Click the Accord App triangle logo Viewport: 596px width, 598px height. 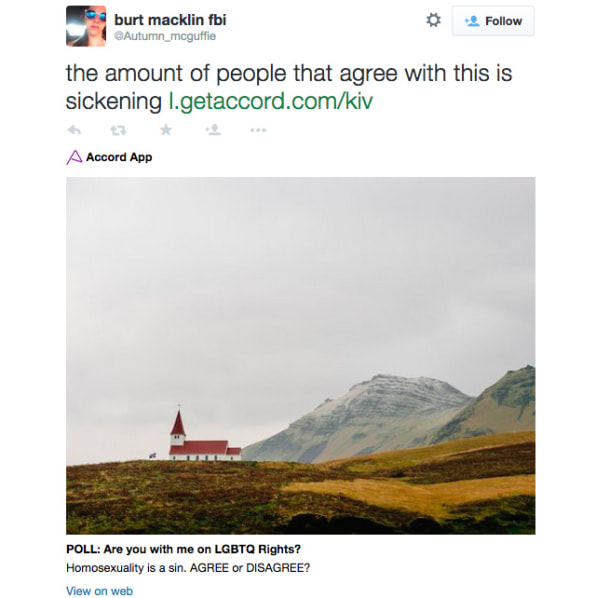click(x=74, y=157)
